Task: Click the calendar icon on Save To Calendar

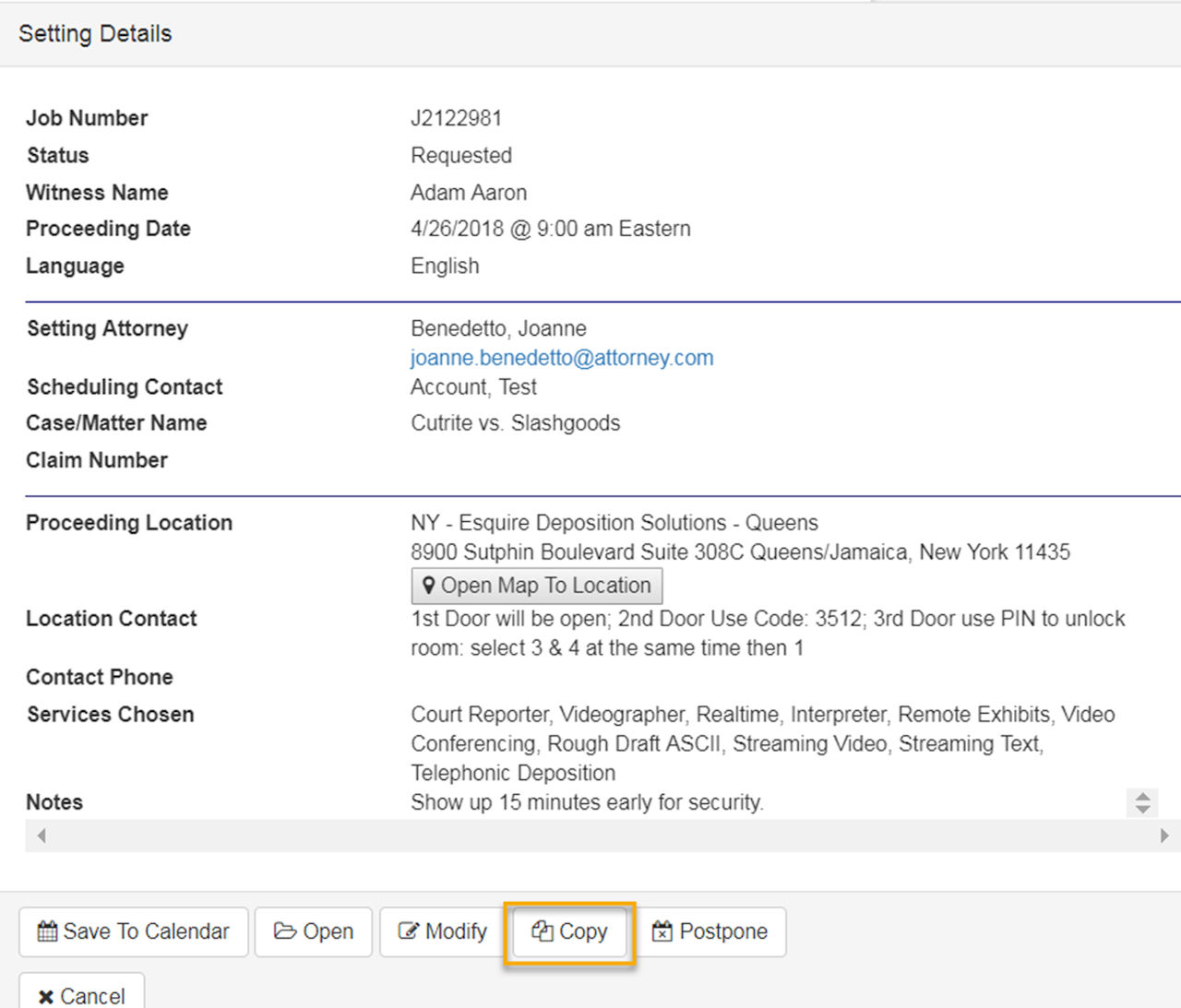Action: (x=47, y=931)
